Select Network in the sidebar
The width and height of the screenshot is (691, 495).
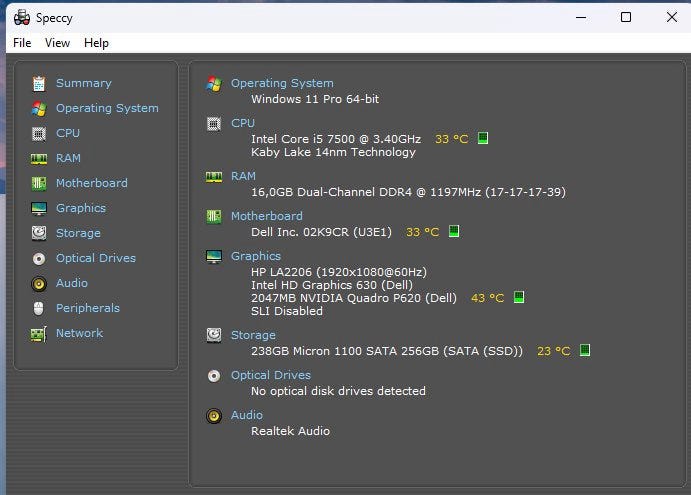click(79, 333)
